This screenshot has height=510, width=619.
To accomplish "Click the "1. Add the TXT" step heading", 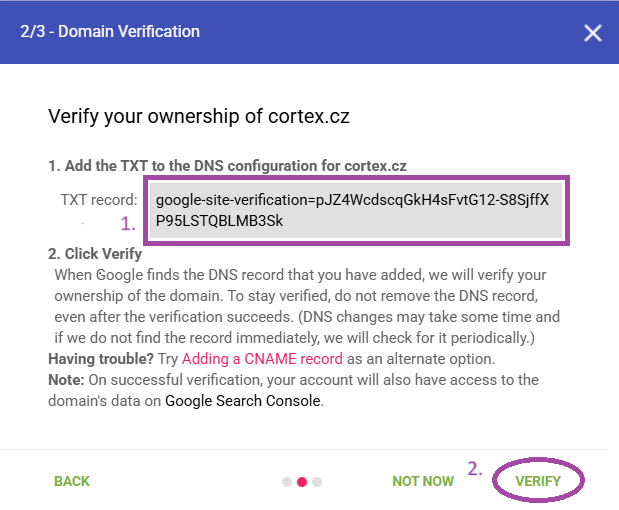I will pos(227,165).
